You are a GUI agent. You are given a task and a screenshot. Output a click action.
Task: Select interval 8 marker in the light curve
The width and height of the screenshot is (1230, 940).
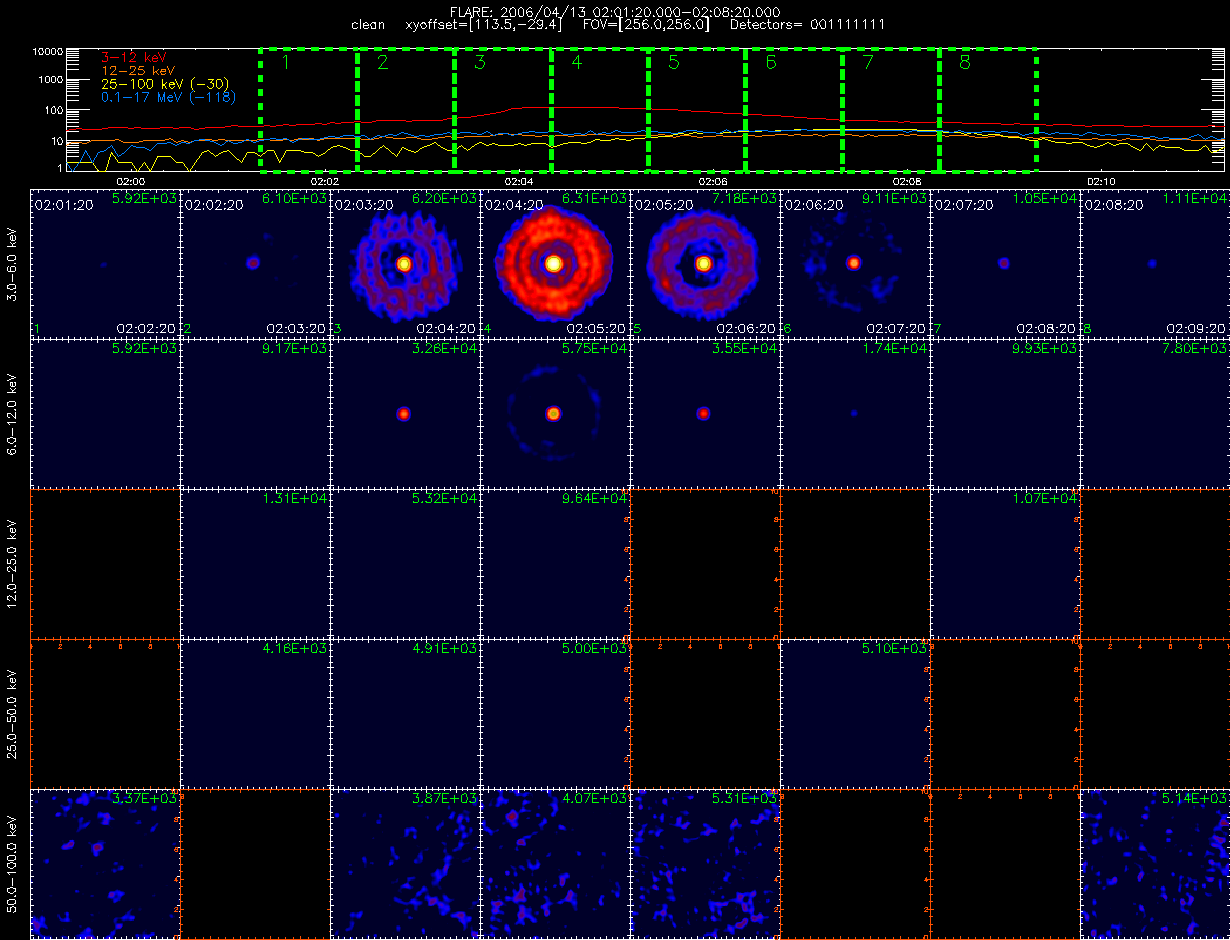[964, 63]
